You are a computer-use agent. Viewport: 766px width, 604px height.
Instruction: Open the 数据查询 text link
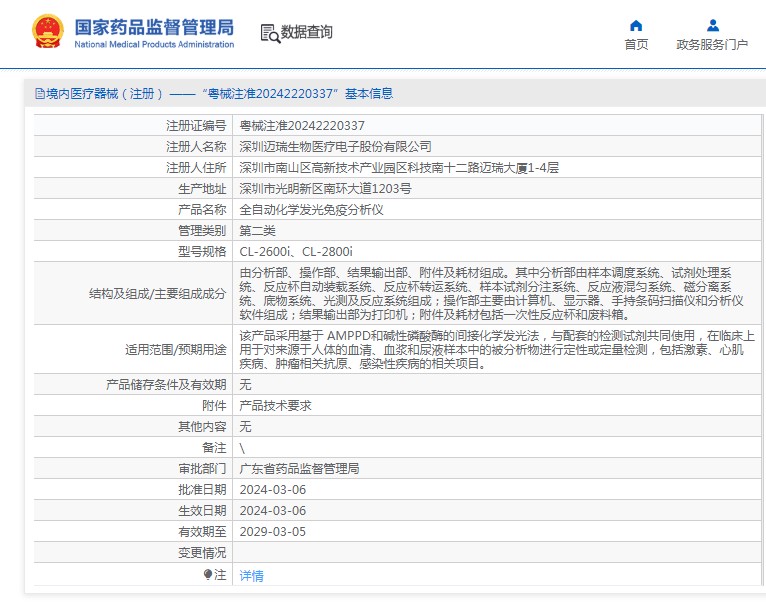(x=307, y=32)
